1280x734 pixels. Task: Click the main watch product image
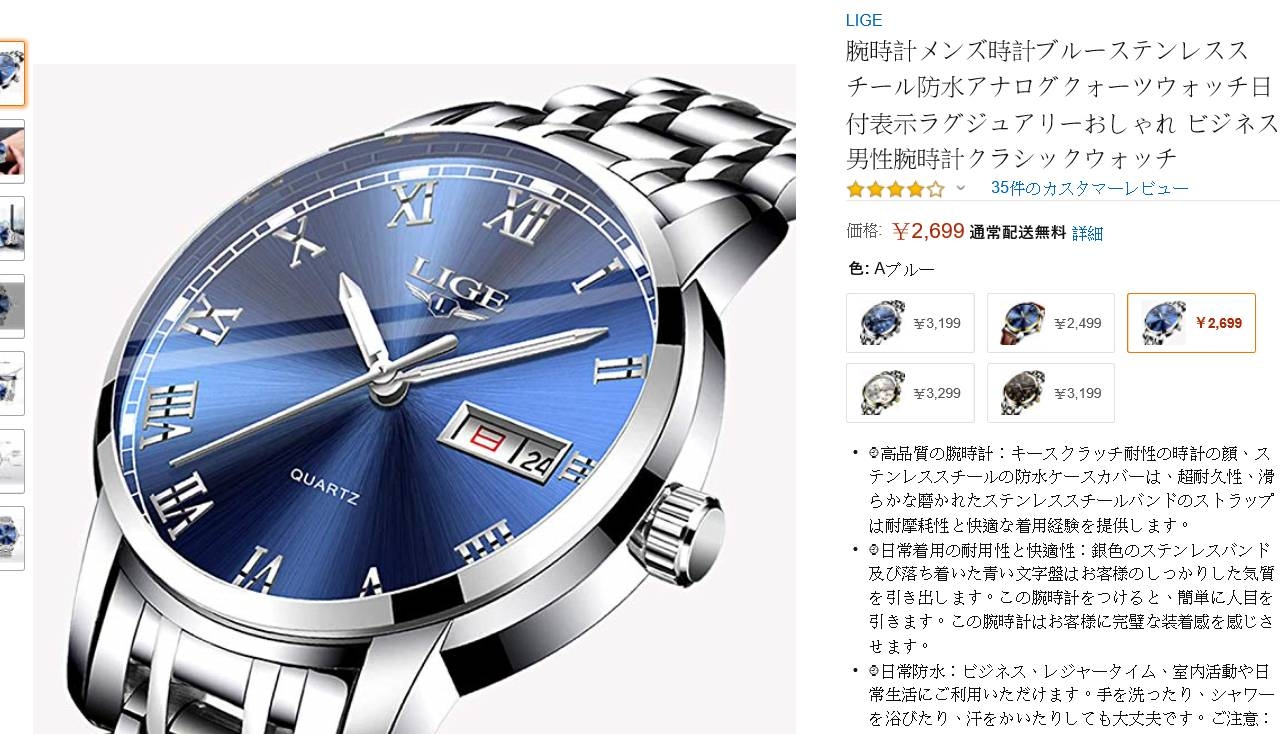point(415,400)
